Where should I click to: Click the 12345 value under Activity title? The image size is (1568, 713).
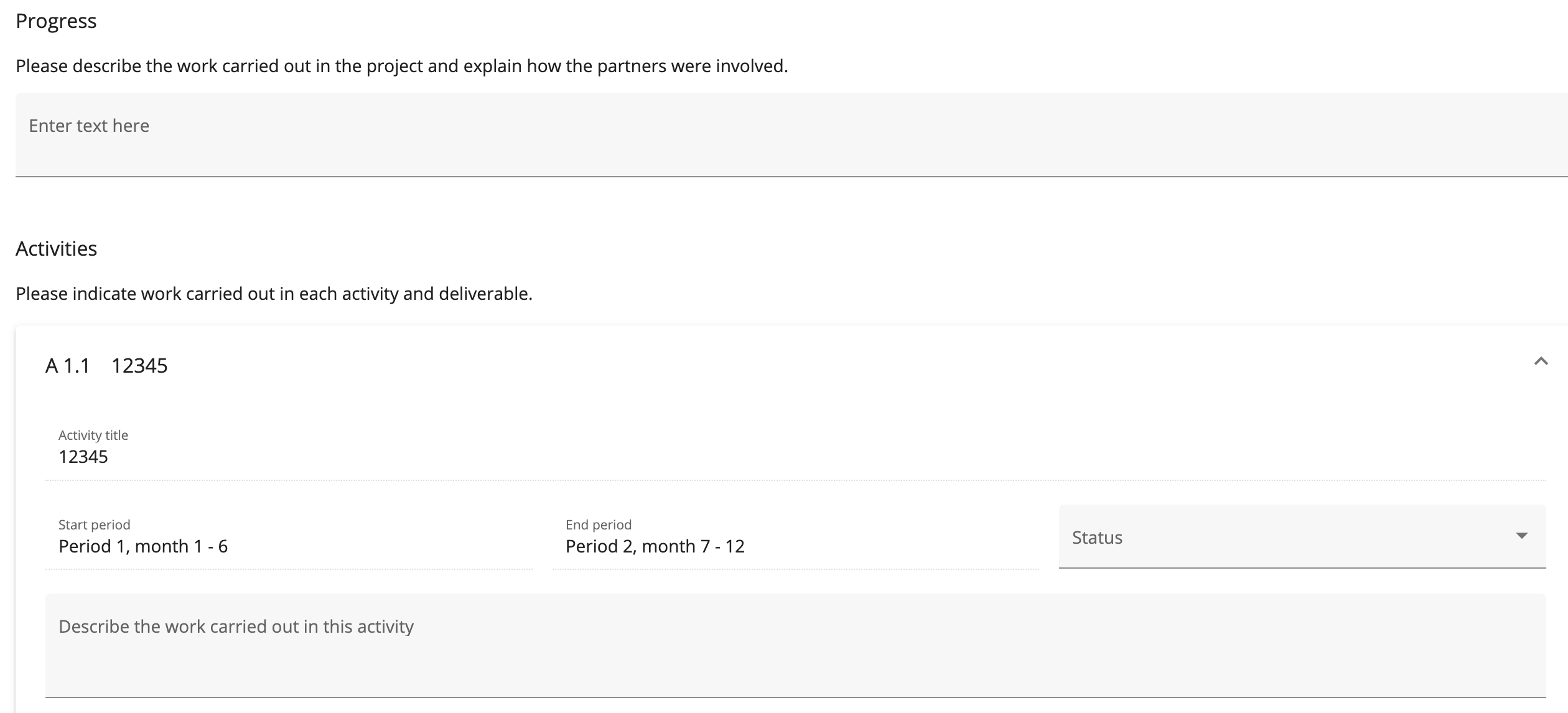pyautogui.click(x=83, y=457)
